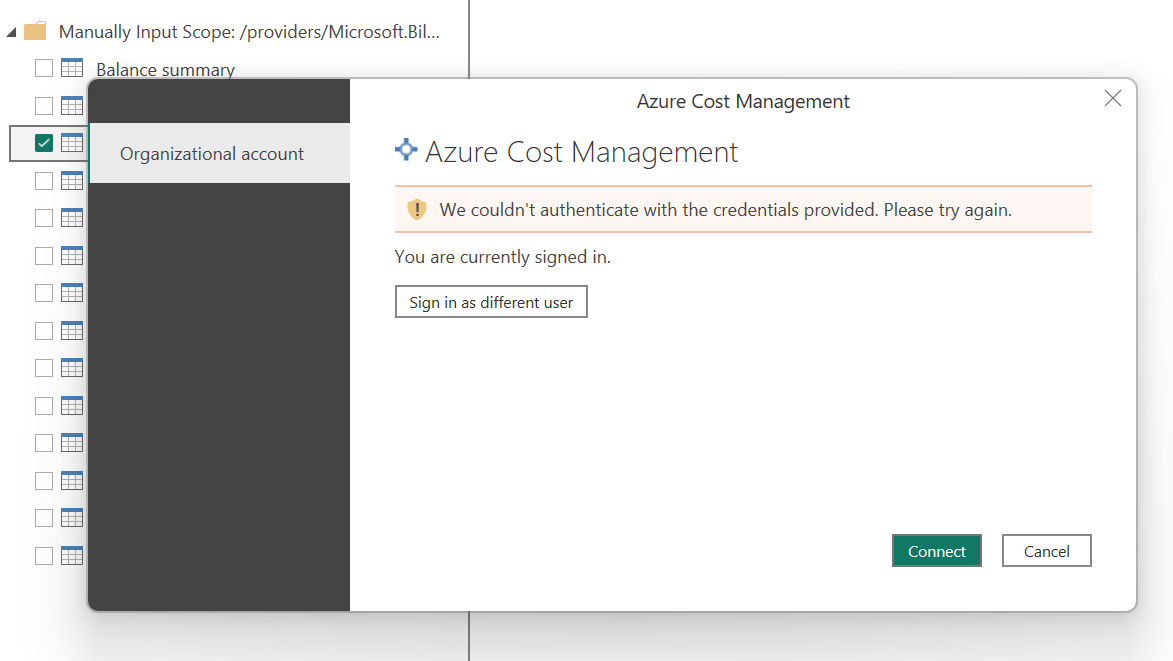The height and width of the screenshot is (661, 1173).
Task: Click the Manually Input Scope tree label
Action: coord(249,32)
